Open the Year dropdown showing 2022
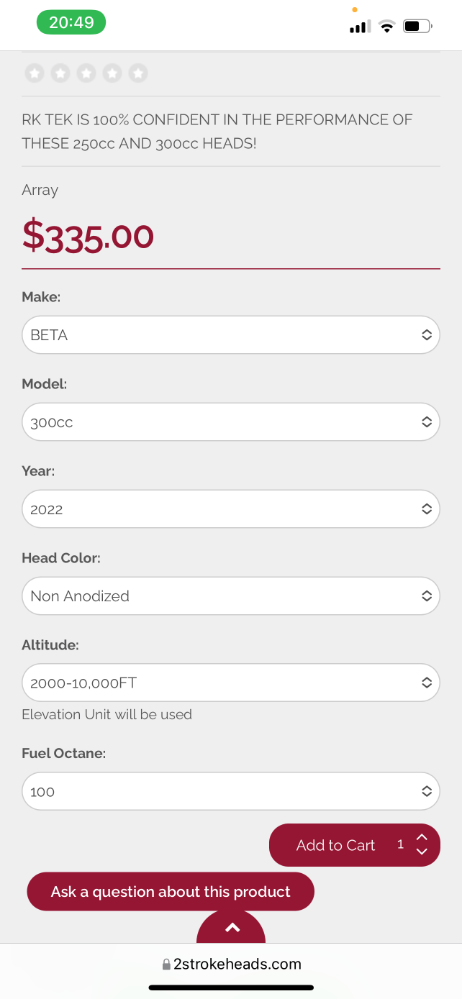 coord(231,509)
